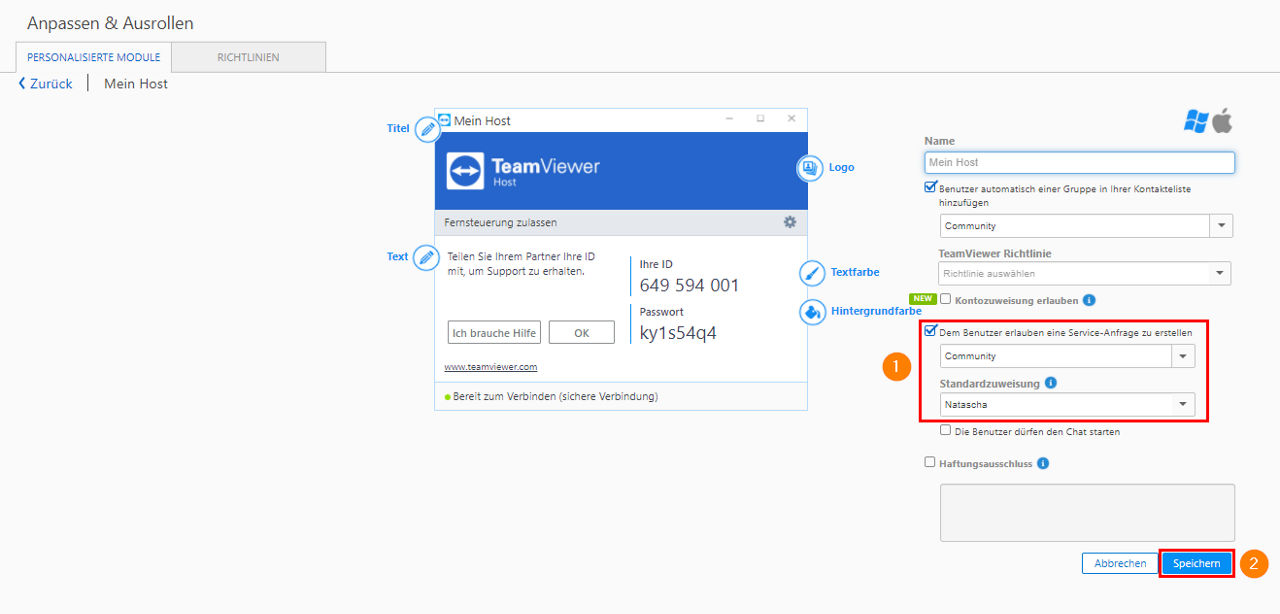Go back via the Zurück link
The height and width of the screenshot is (614, 1280).
(45, 84)
